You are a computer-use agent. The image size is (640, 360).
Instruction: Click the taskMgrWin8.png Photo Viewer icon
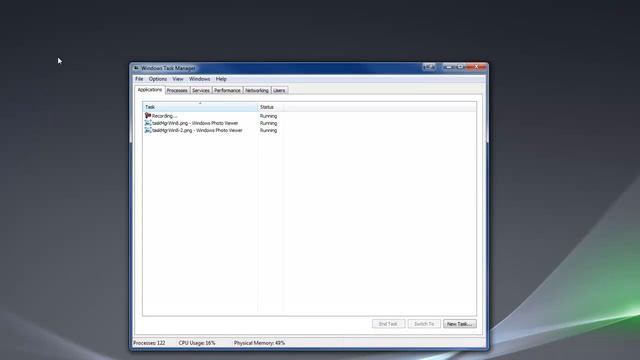coord(148,123)
